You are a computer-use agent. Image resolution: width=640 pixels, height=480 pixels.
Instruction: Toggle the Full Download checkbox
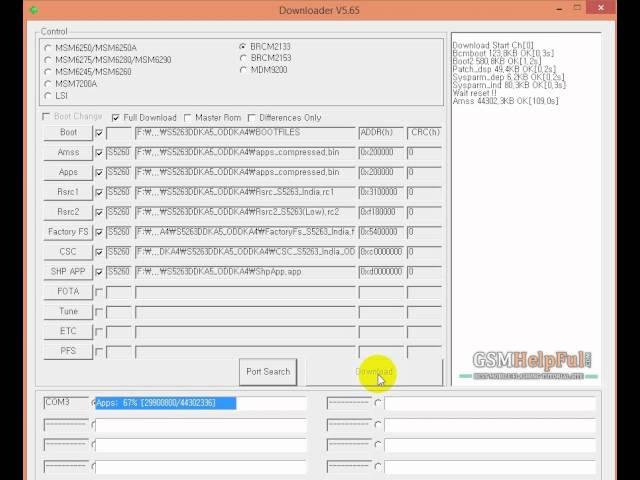click(117, 117)
